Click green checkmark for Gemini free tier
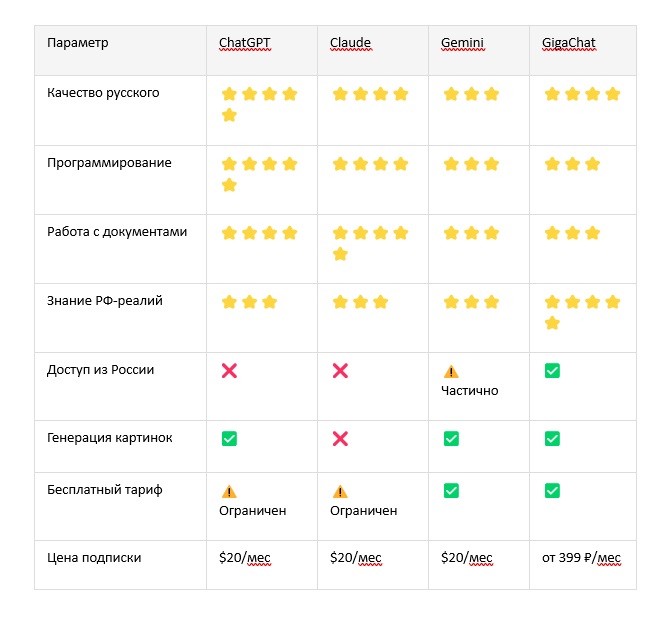This screenshot has height=622, width=668. tap(451, 491)
